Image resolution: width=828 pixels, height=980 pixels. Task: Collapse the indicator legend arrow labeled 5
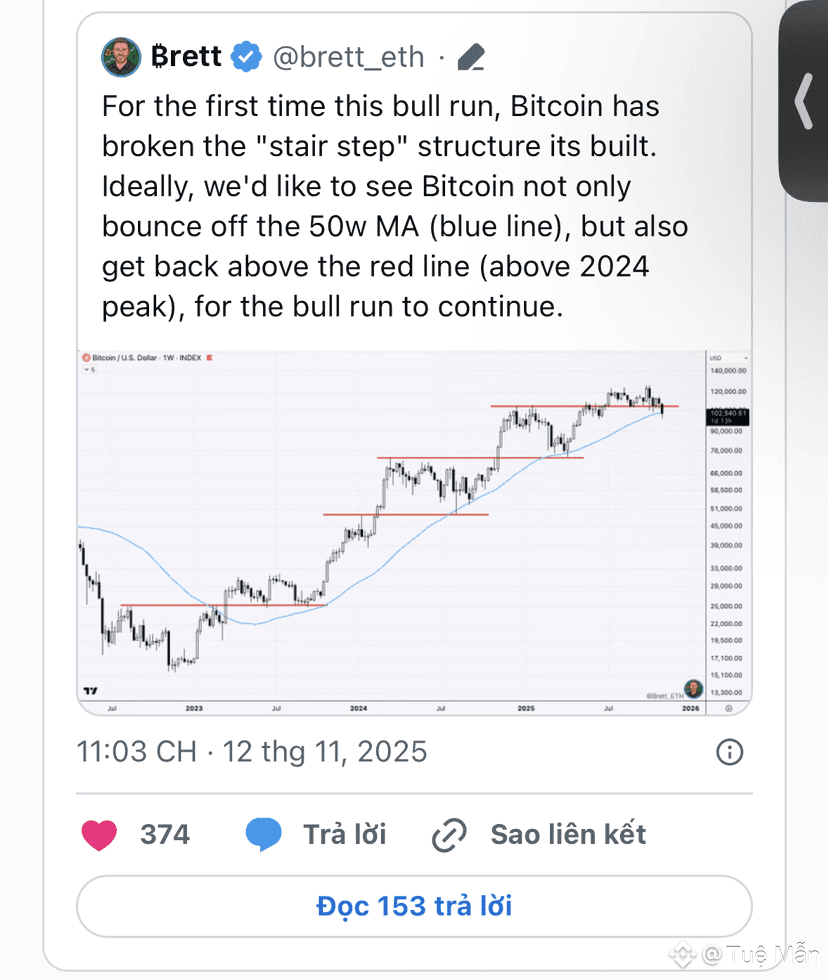(90, 370)
